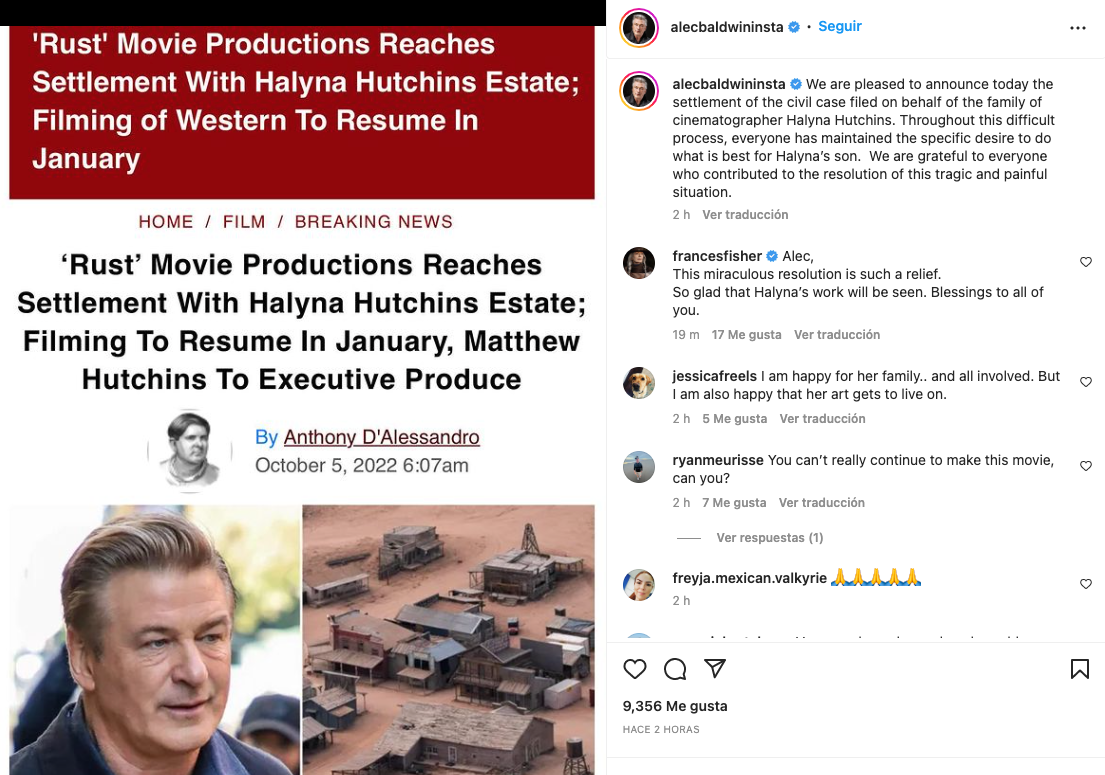Open ryanmeurisse's profile avatar
The image size is (1105, 775).
(638, 467)
